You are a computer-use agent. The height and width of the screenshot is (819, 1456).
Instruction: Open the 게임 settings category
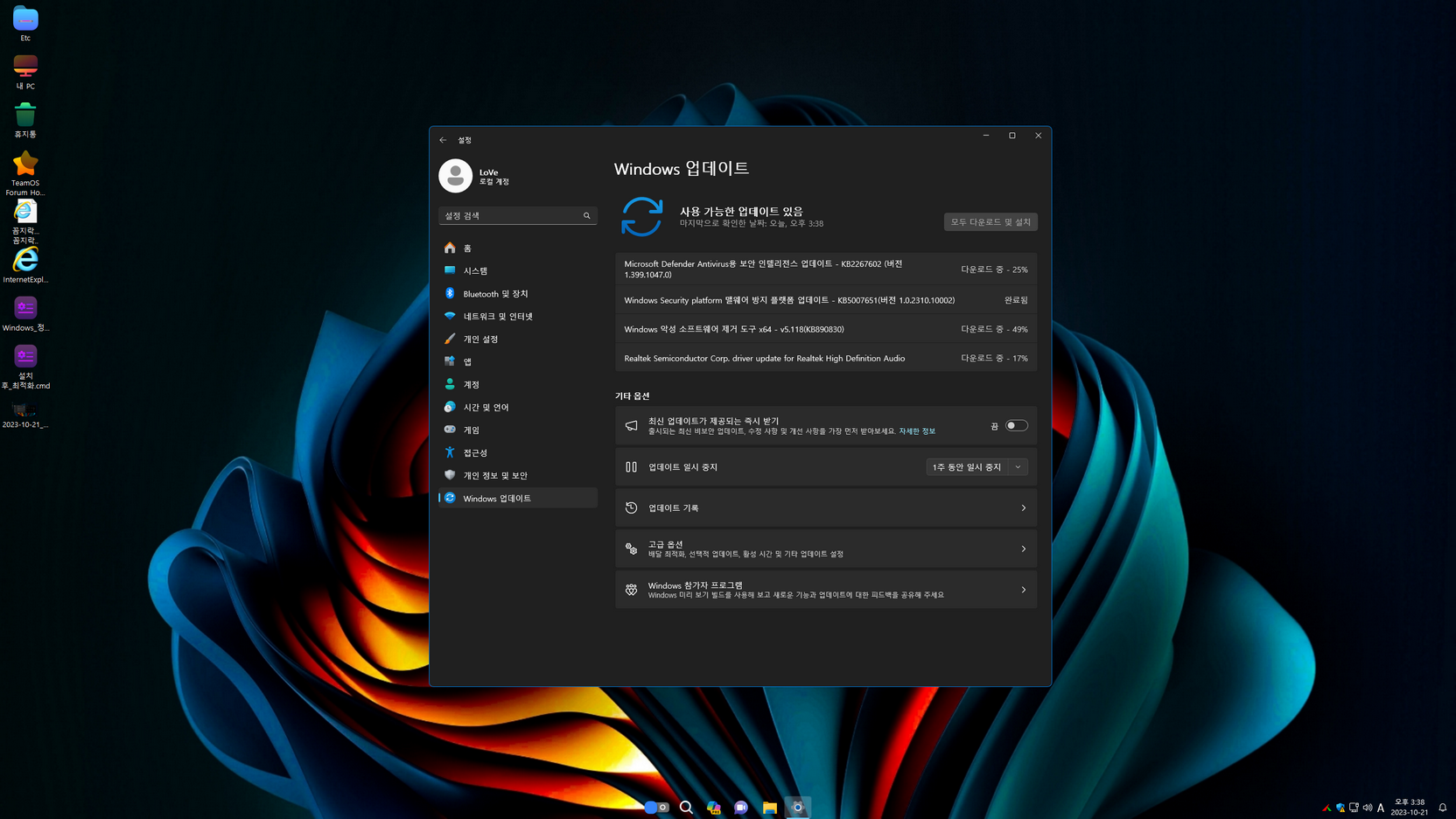coord(517,430)
